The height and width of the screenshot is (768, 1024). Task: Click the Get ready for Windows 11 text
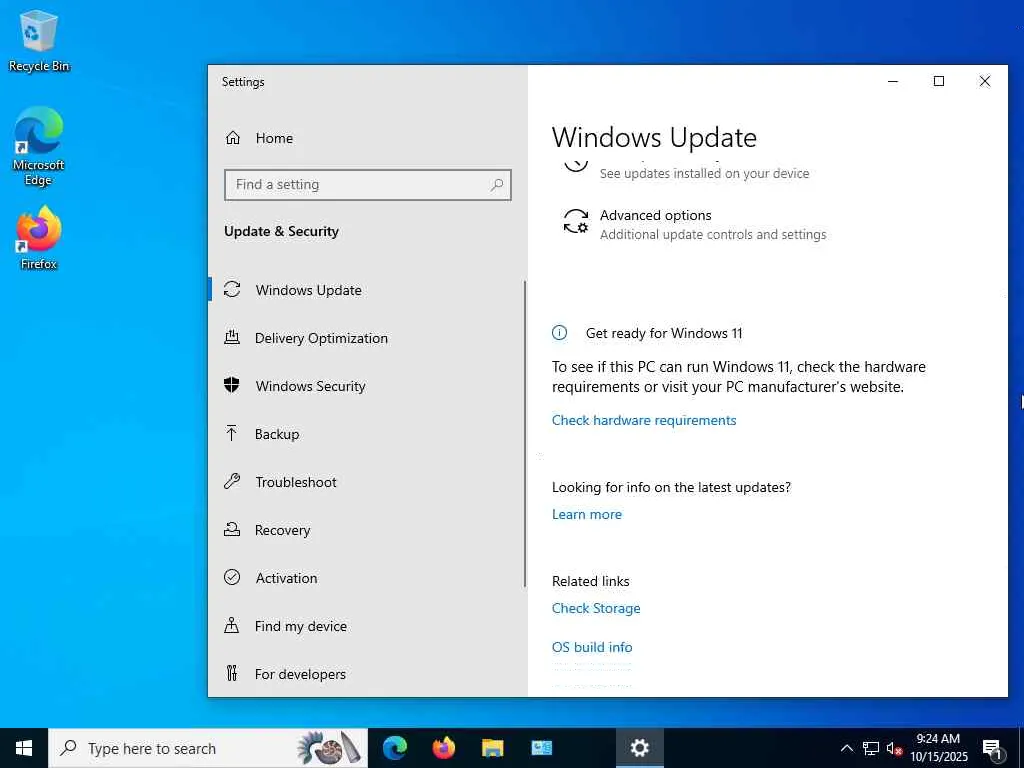(x=664, y=333)
